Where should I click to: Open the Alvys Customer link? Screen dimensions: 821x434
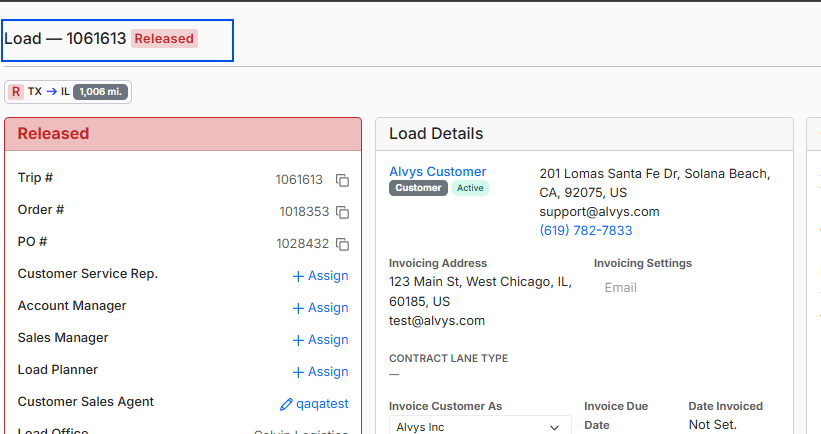[x=438, y=171]
